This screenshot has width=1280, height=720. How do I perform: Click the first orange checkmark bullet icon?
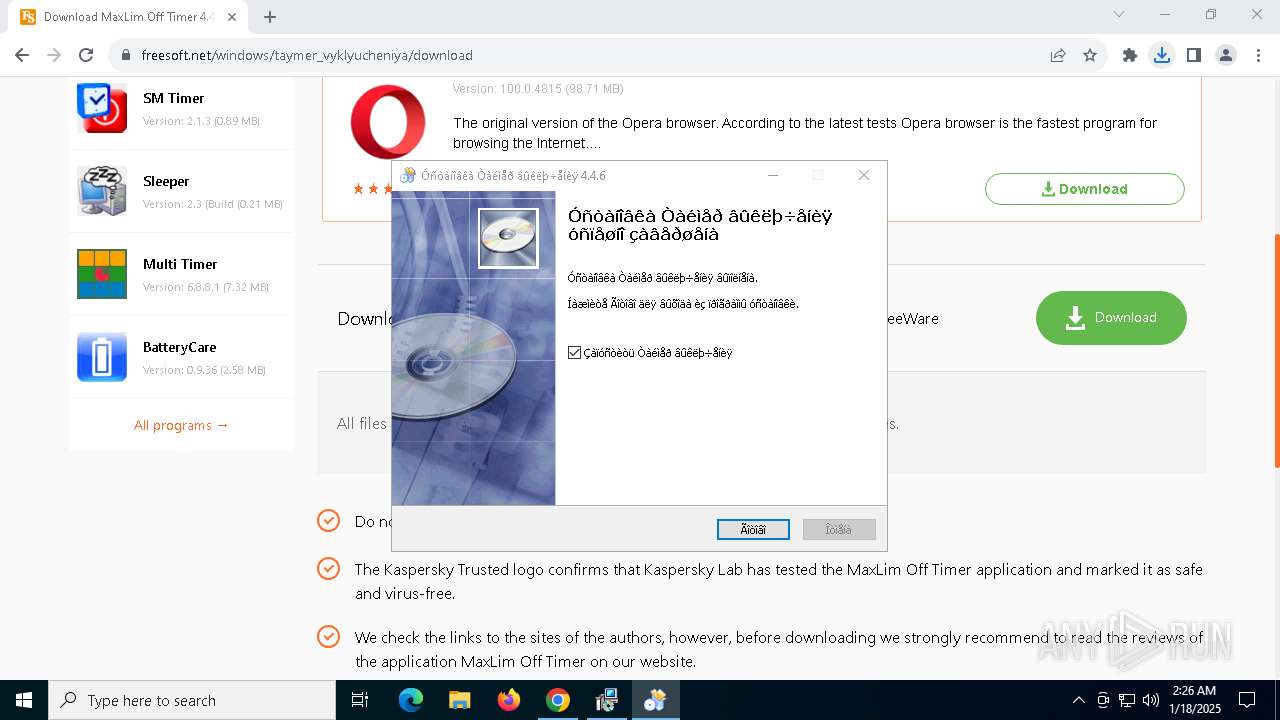click(328, 521)
